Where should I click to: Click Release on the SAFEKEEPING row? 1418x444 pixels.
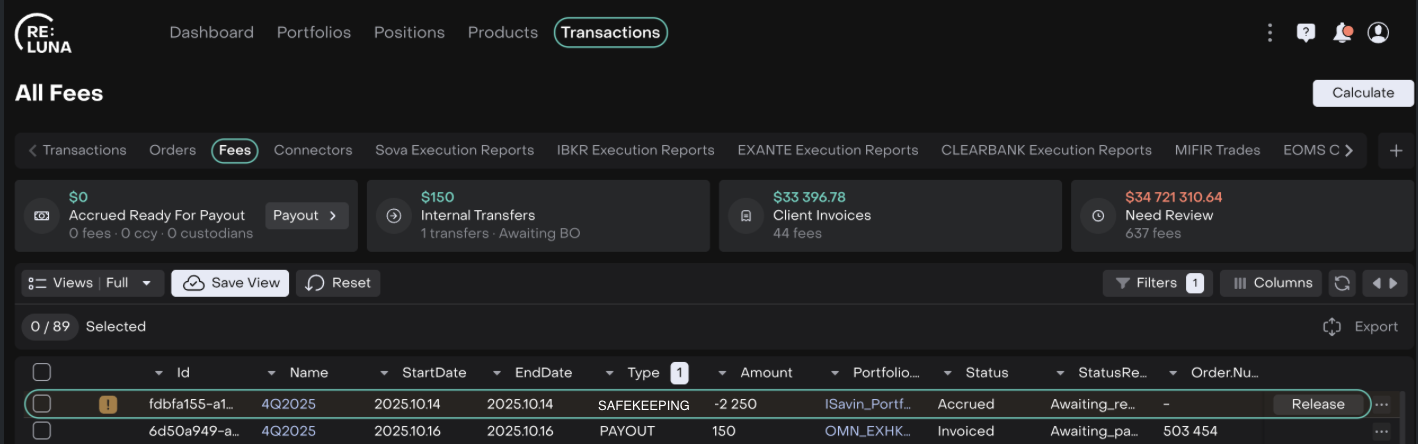[x=1317, y=404]
